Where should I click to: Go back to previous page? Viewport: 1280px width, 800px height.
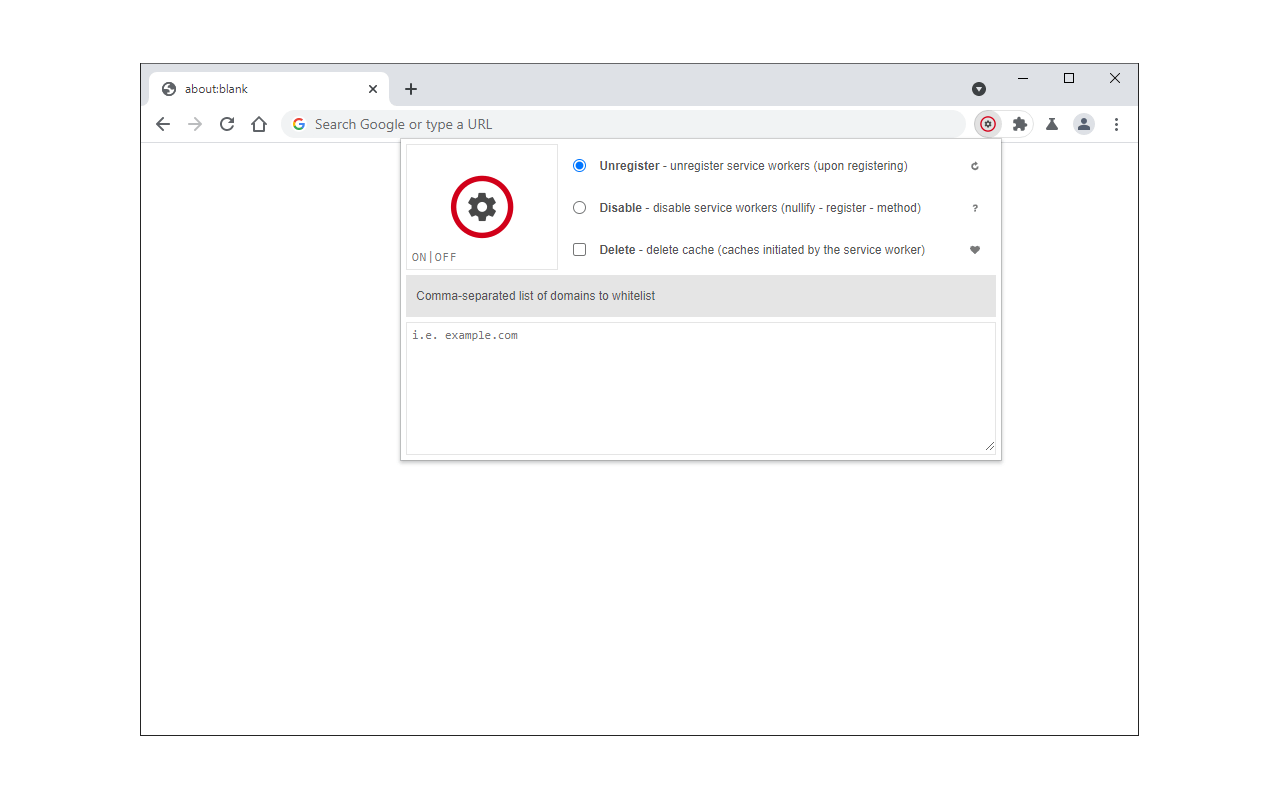[x=163, y=124]
